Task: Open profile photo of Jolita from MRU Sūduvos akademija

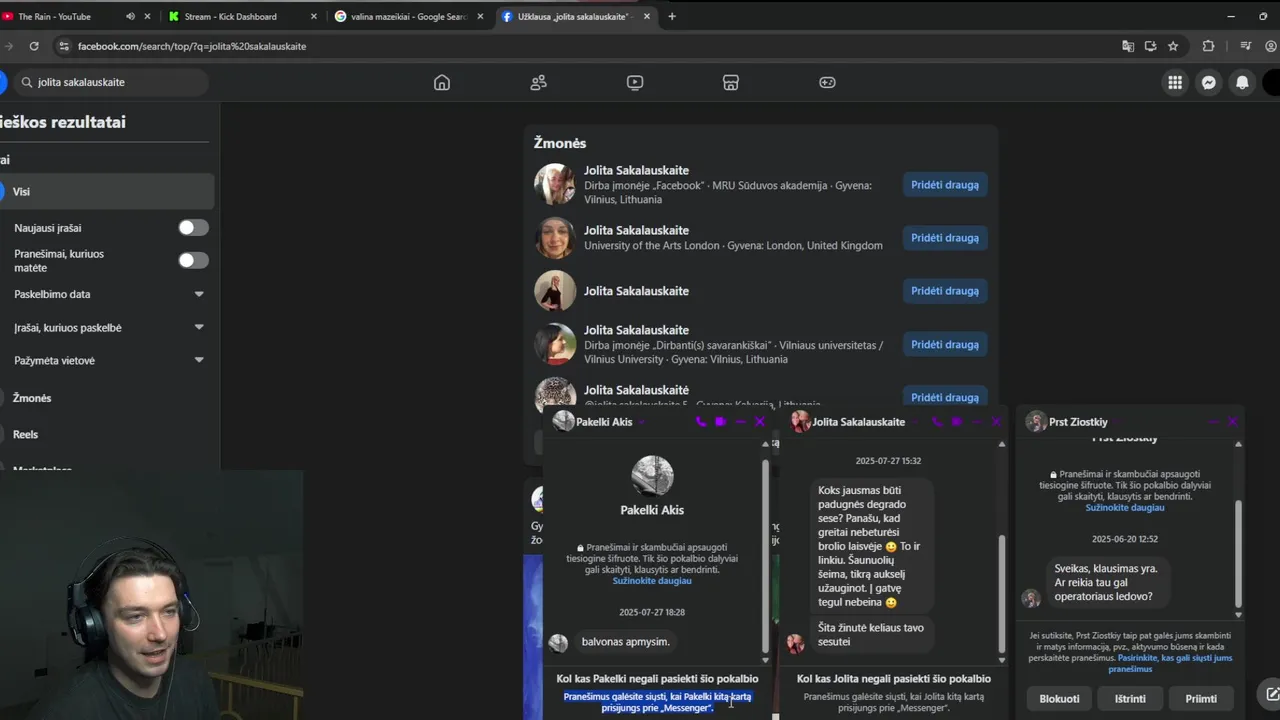Action: (555, 184)
